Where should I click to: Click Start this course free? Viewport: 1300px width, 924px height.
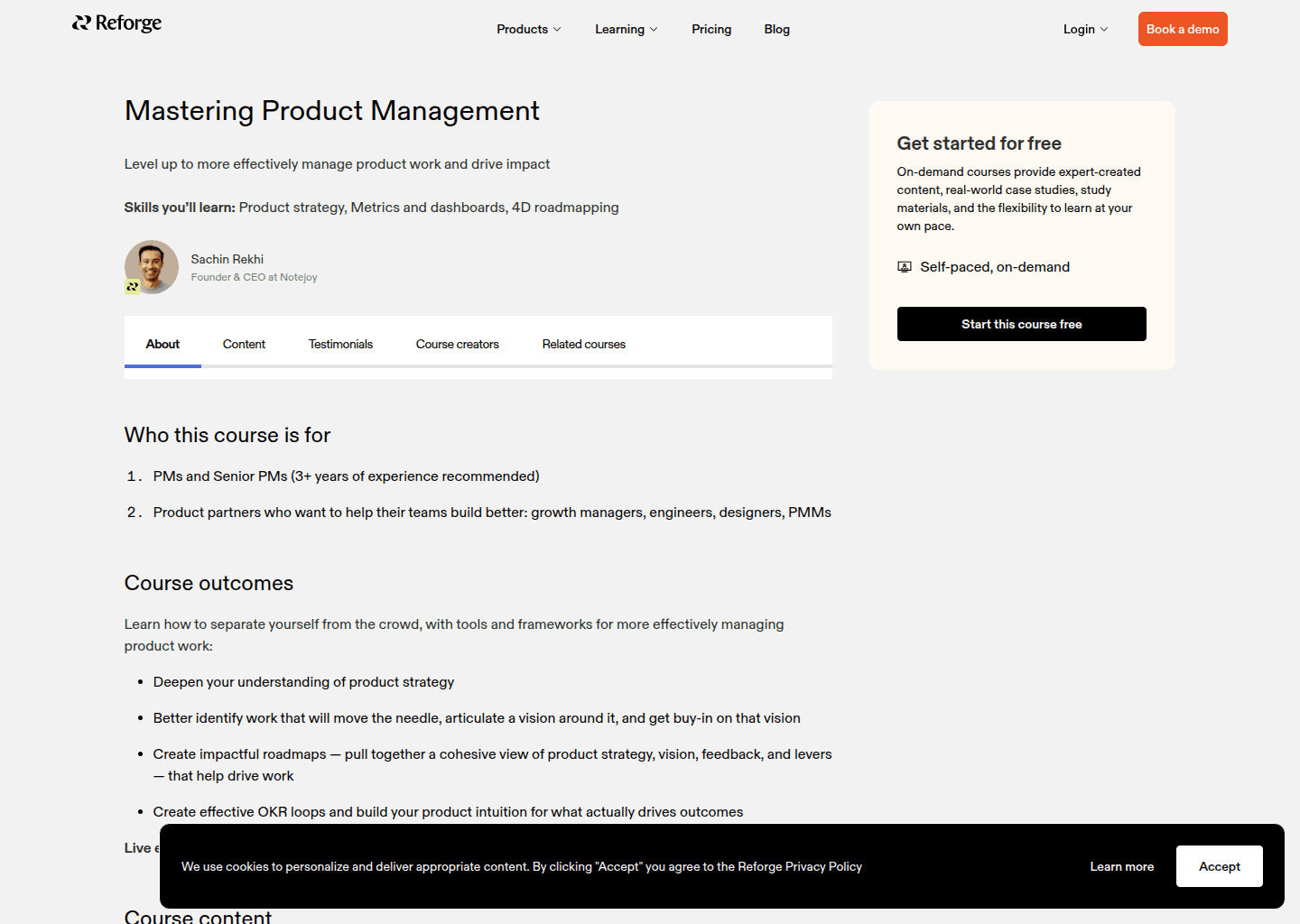click(1021, 323)
